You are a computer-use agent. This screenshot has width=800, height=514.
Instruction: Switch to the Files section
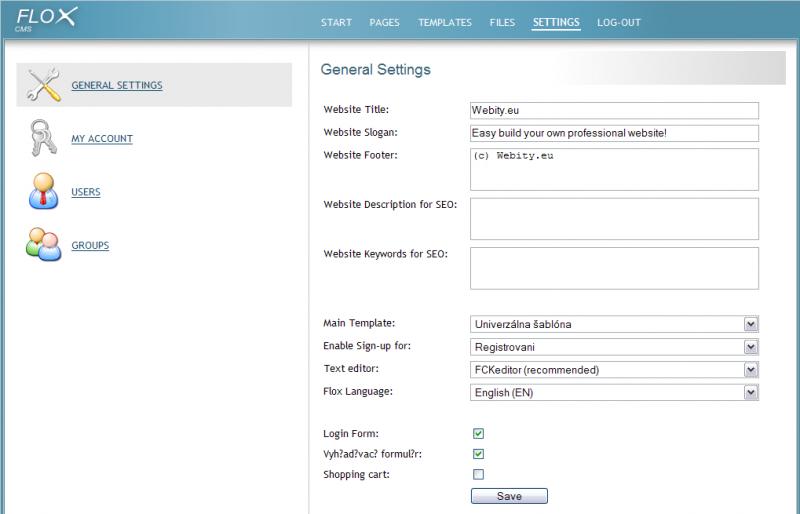click(x=502, y=22)
